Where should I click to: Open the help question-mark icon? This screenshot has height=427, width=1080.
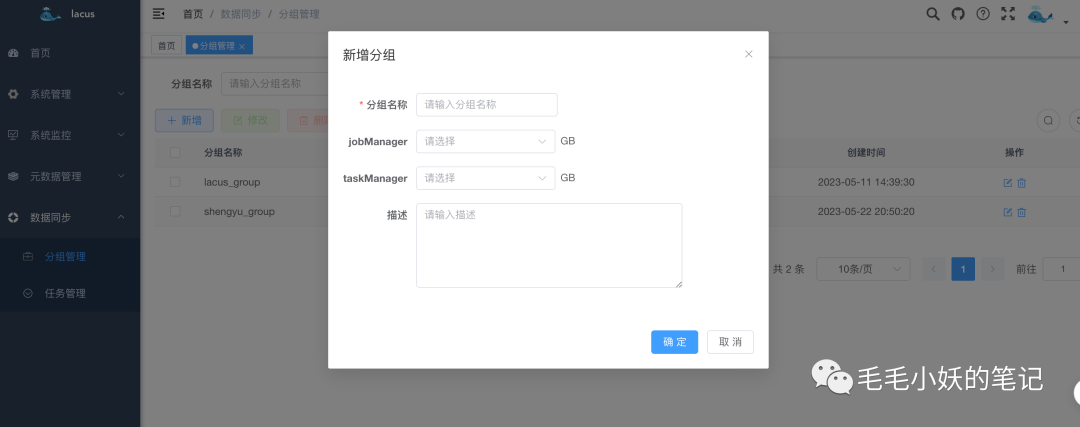point(984,14)
